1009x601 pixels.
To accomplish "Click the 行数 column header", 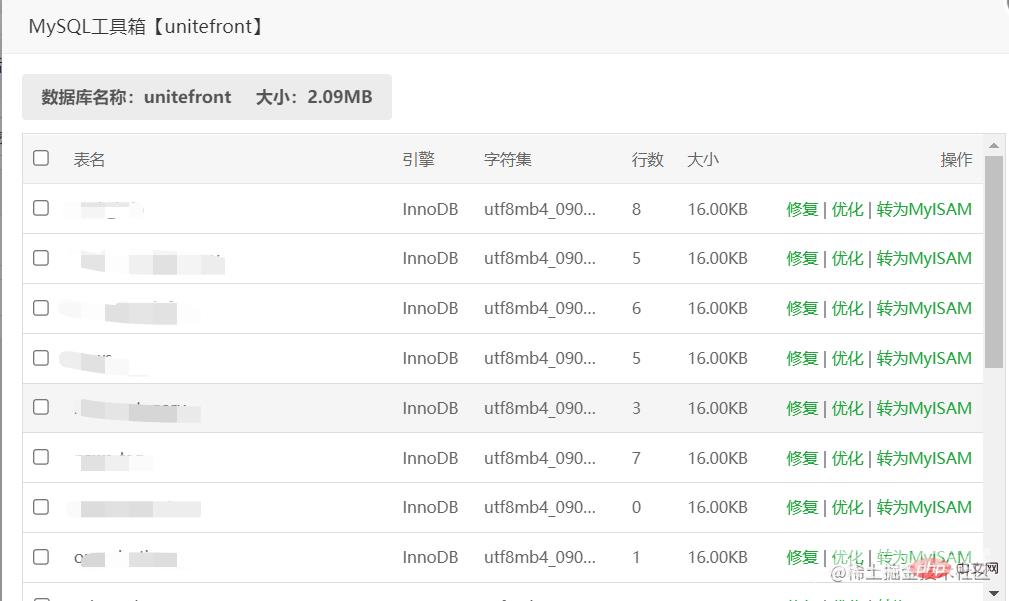I will [x=647, y=159].
